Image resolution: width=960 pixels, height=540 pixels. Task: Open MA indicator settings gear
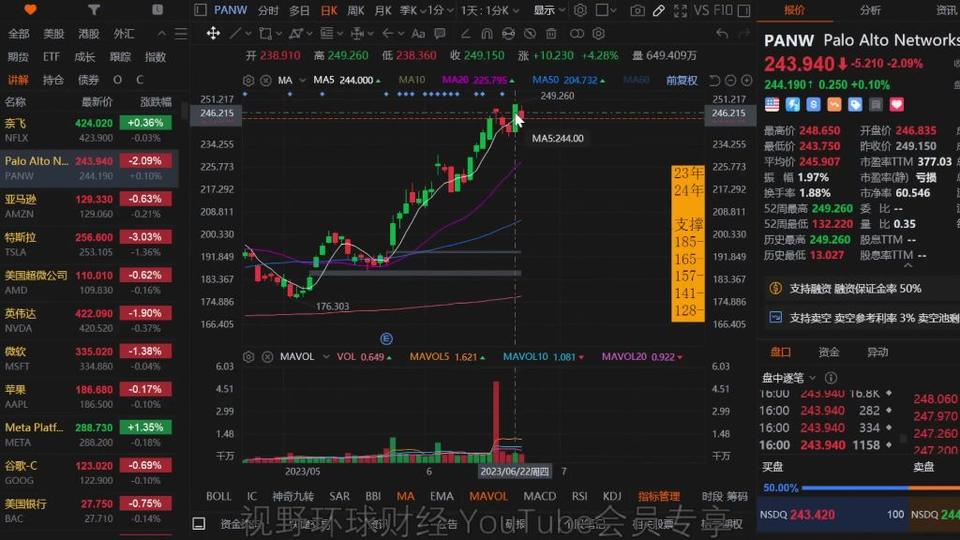point(249,80)
